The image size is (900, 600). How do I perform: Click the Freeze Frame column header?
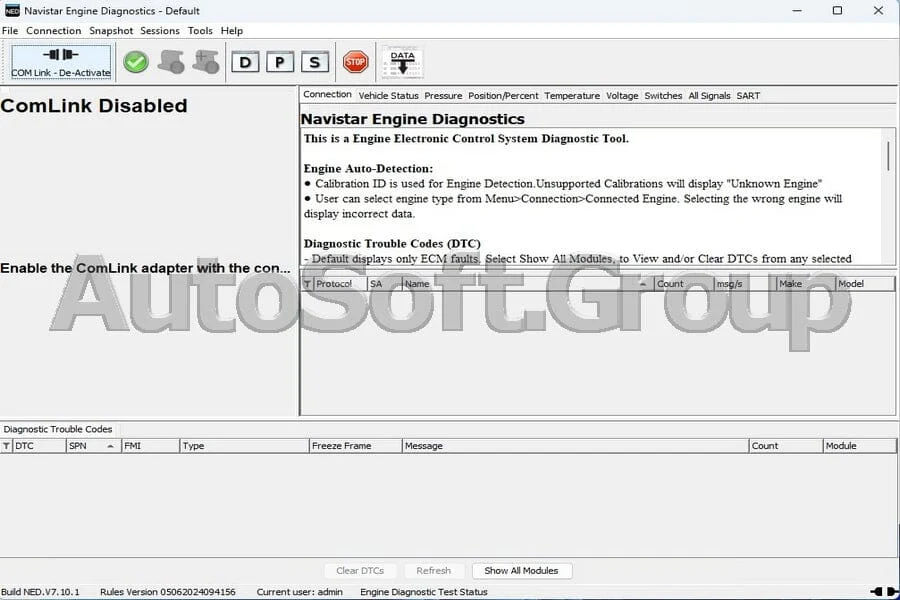pyautogui.click(x=355, y=446)
